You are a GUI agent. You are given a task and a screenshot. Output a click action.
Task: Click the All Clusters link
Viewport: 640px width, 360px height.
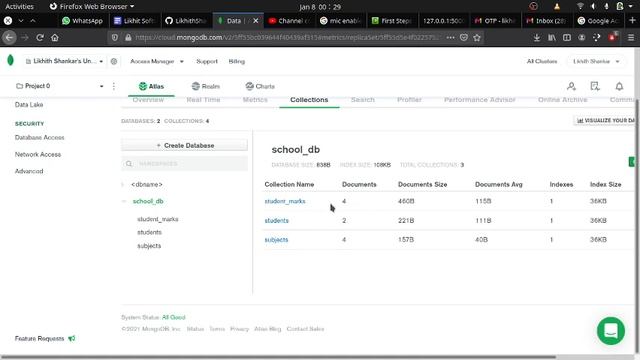(x=542, y=61)
